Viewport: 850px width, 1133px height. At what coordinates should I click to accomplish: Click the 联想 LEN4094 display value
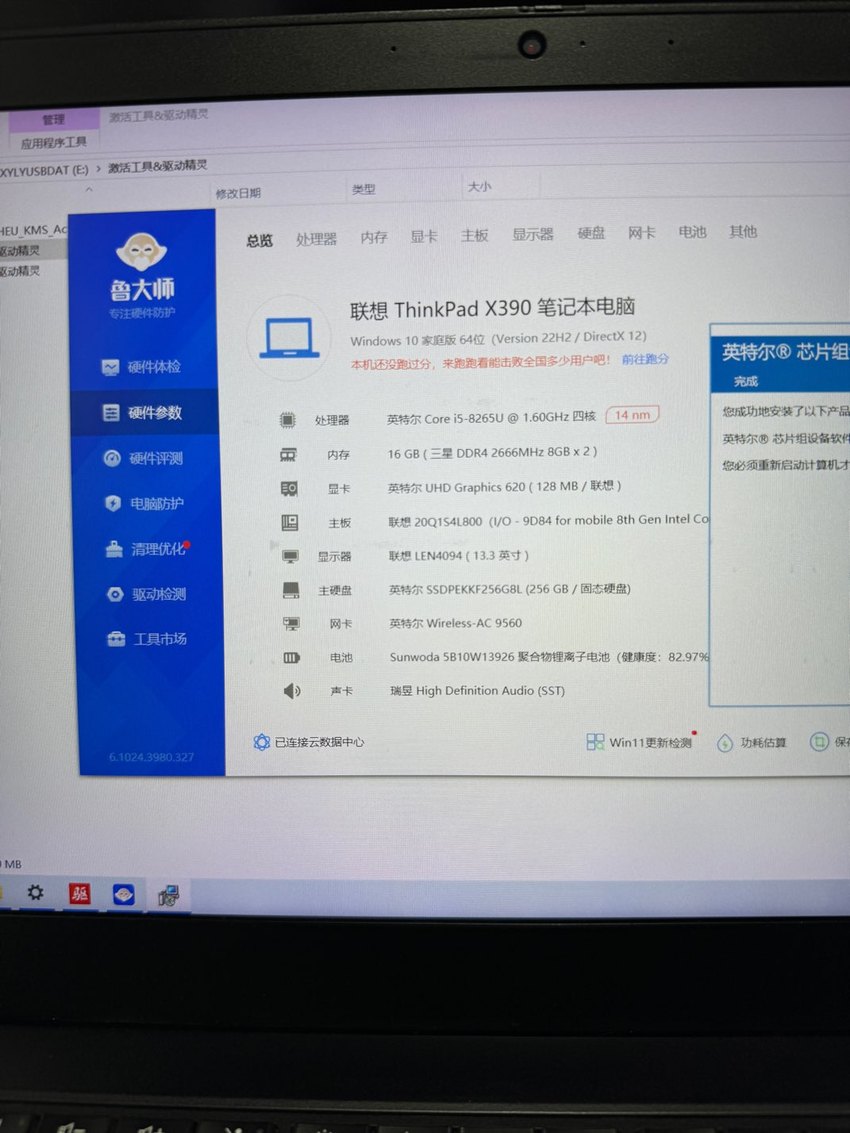click(x=459, y=556)
